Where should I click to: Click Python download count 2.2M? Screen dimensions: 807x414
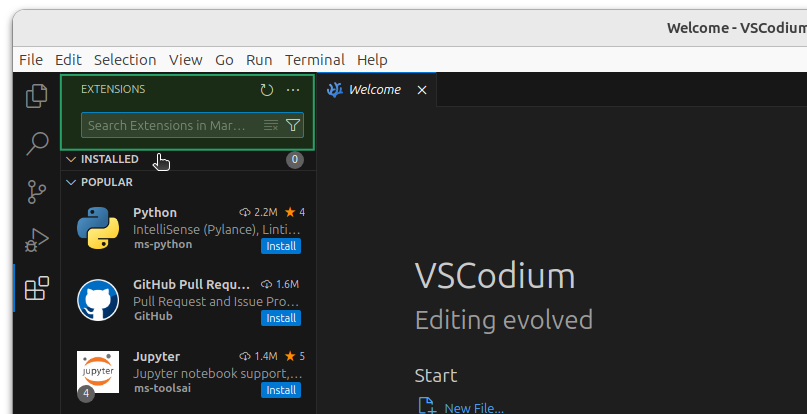pos(258,212)
